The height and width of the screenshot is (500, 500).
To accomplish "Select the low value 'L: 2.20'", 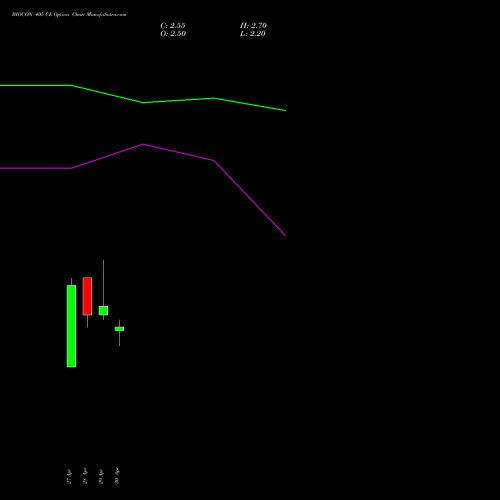I will pyautogui.click(x=253, y=34).
